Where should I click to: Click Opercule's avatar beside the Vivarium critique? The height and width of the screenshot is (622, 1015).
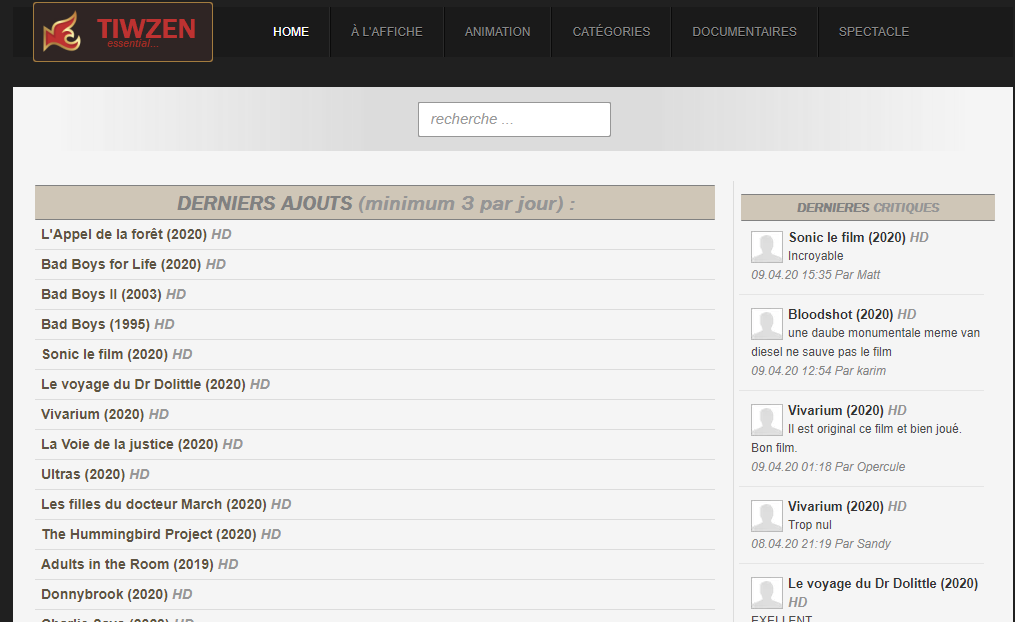tap(766, 420)
